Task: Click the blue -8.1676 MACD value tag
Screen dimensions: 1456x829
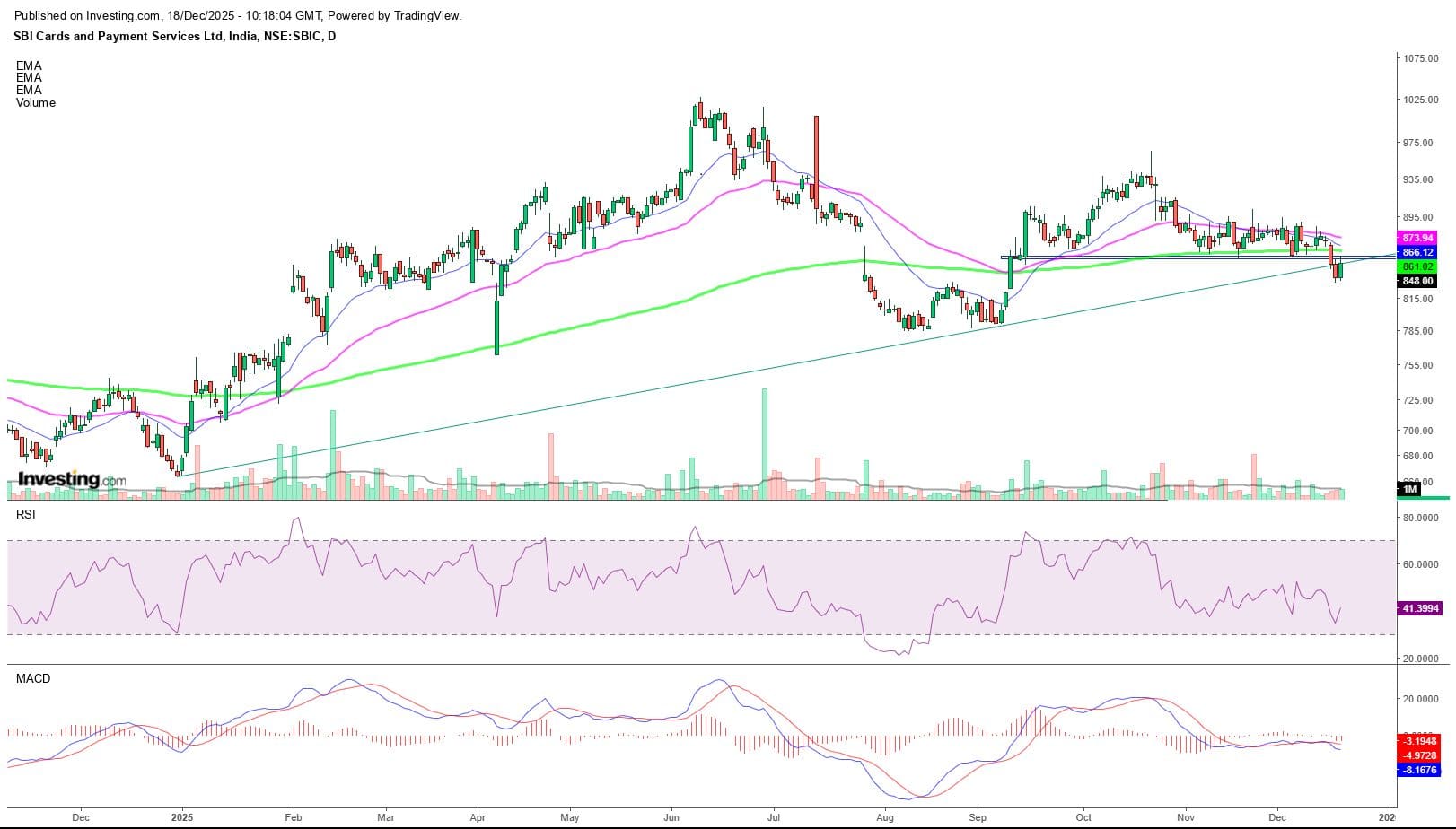Action: [1418, 770]
